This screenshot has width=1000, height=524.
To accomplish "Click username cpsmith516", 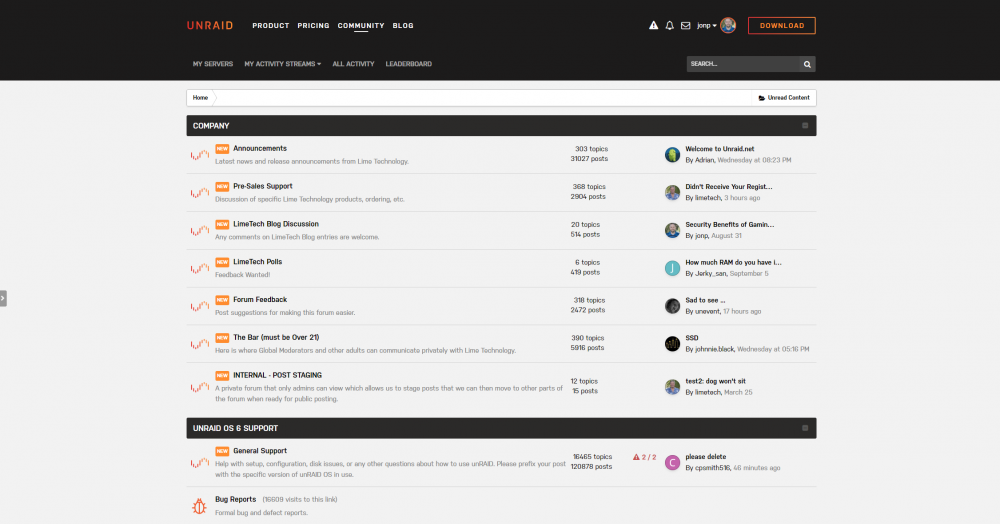I will tap(712, 468).
